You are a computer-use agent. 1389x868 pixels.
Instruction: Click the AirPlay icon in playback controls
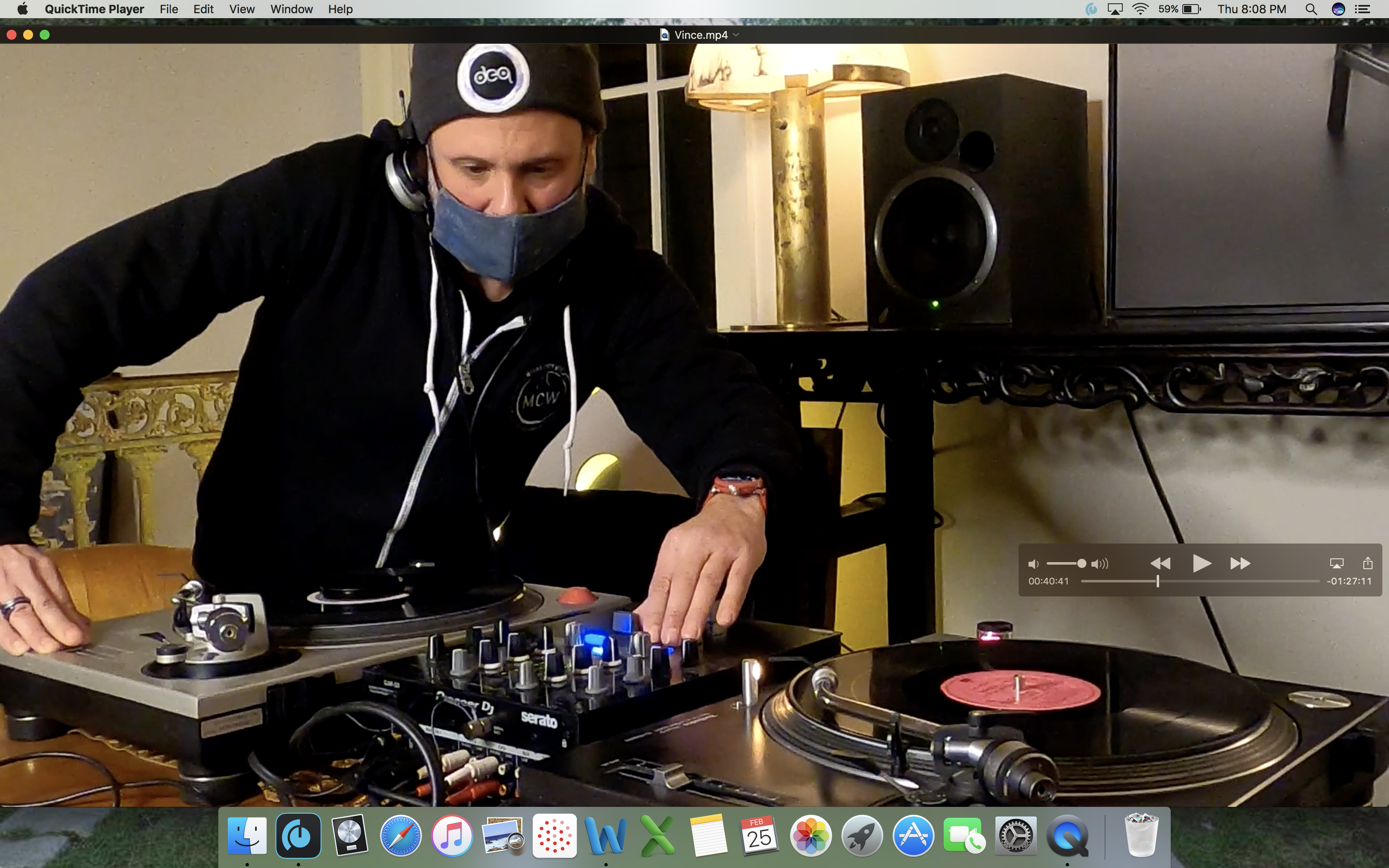click(x=1336, y=563)
